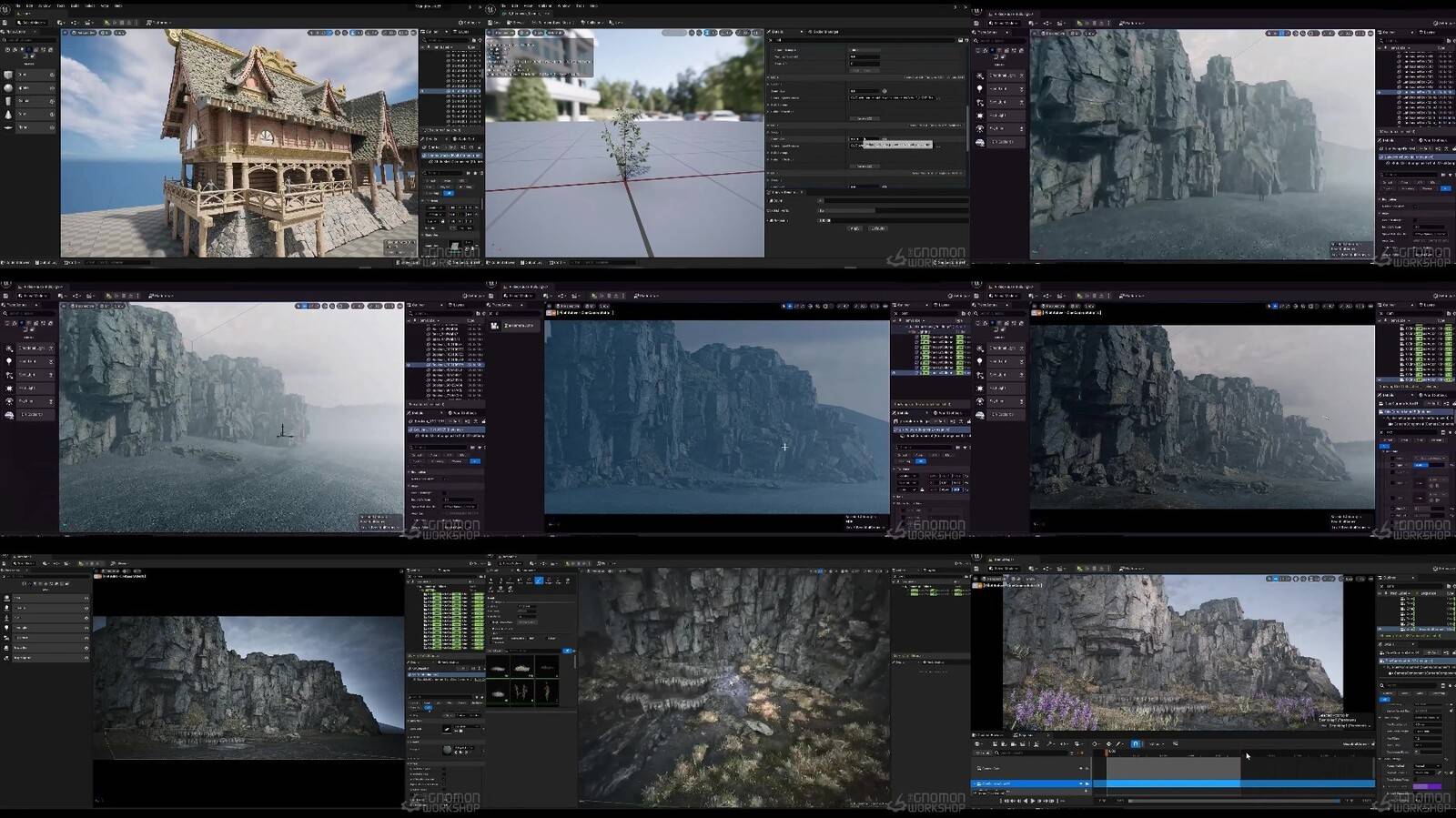Select the blue highlighted camera track in Sequencer
Screen dimensions: 1456x818
pyautogui.click(x=1031, y=783)
